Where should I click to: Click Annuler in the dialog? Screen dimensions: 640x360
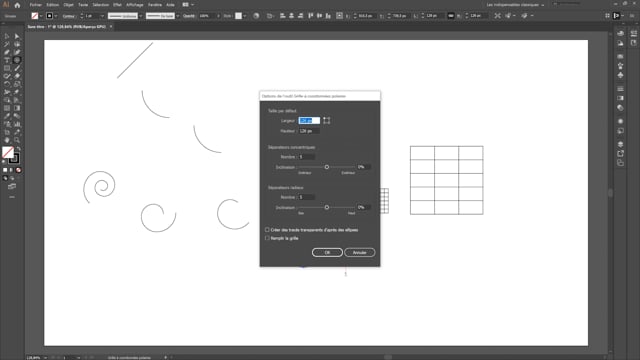click(360, 253)
